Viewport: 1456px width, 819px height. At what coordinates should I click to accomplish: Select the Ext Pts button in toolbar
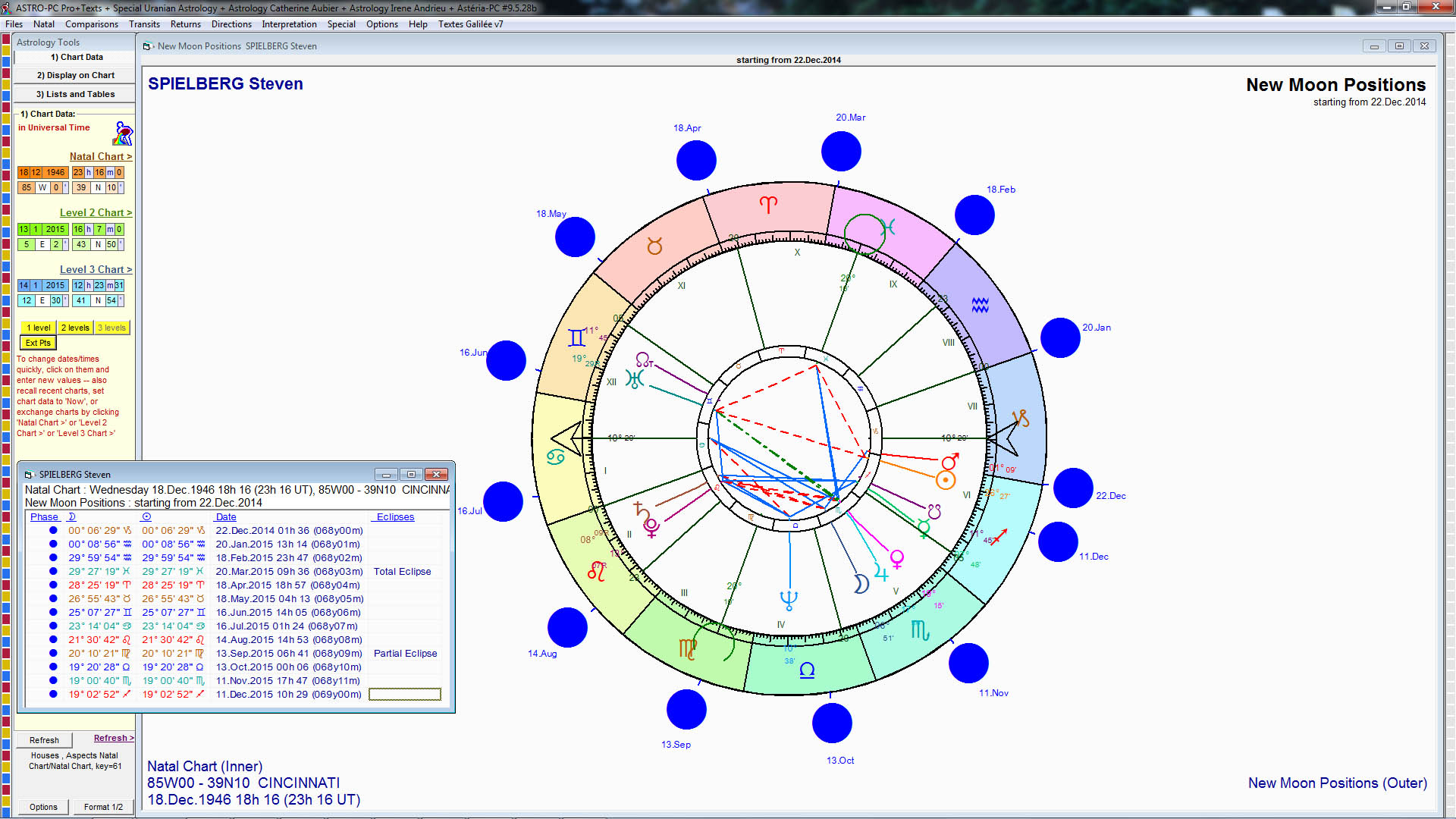click(38, 343)
